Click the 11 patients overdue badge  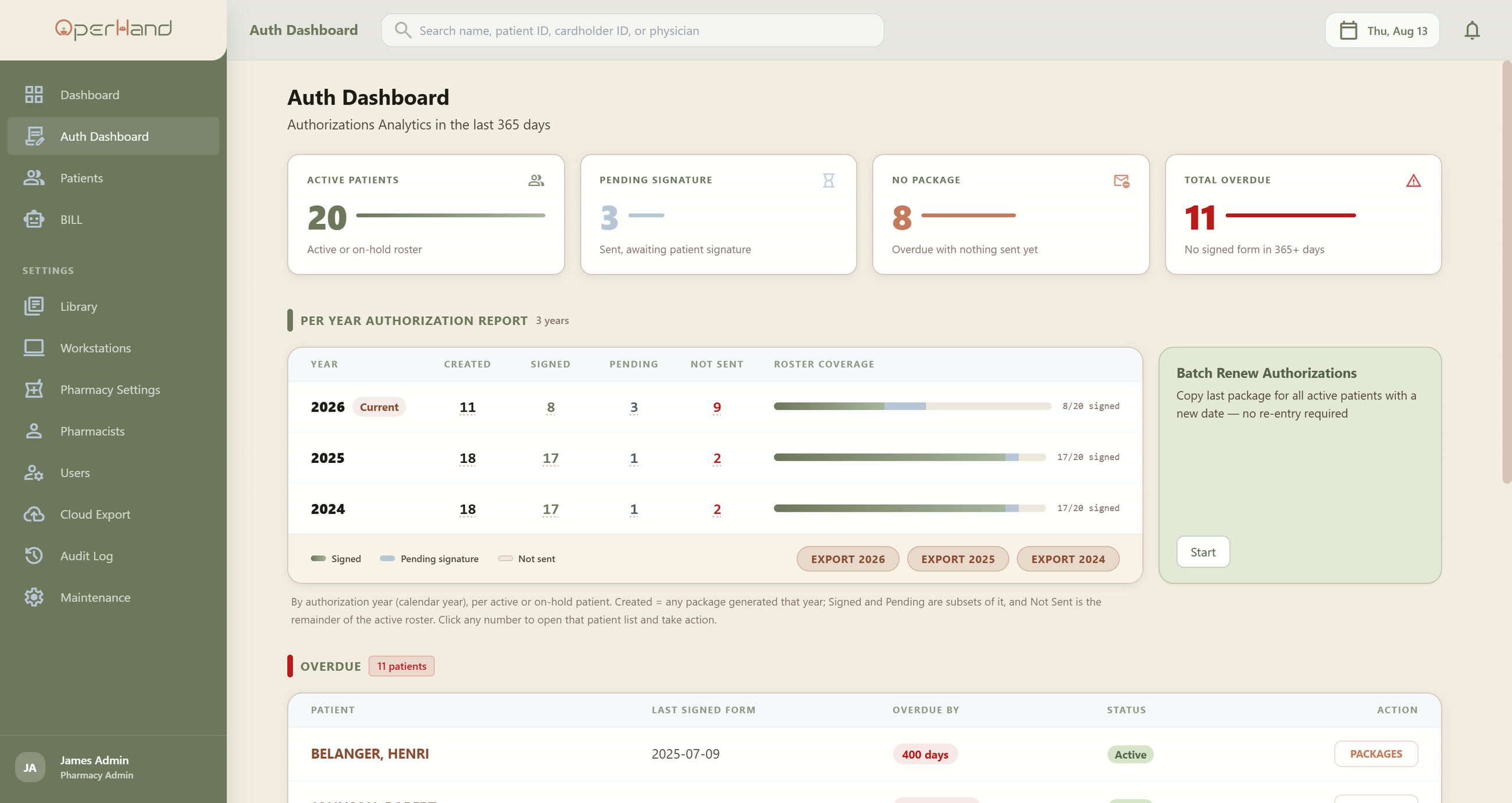401,666
